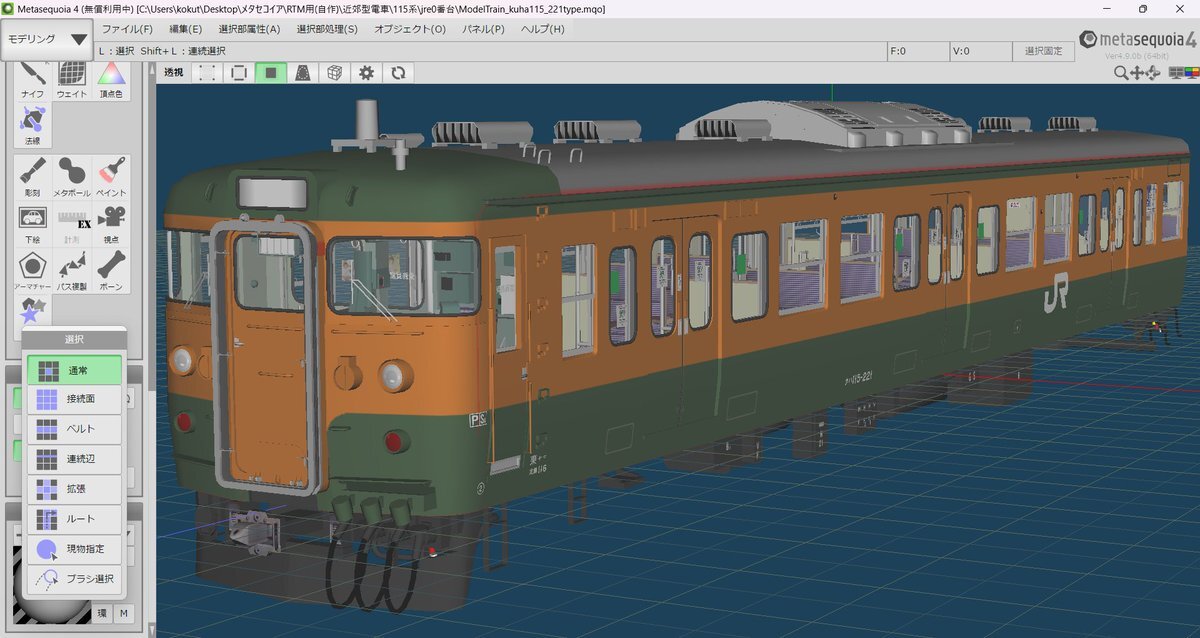
Task: Click the V:0 vertex count field
Action: click(x=979, y=51)
